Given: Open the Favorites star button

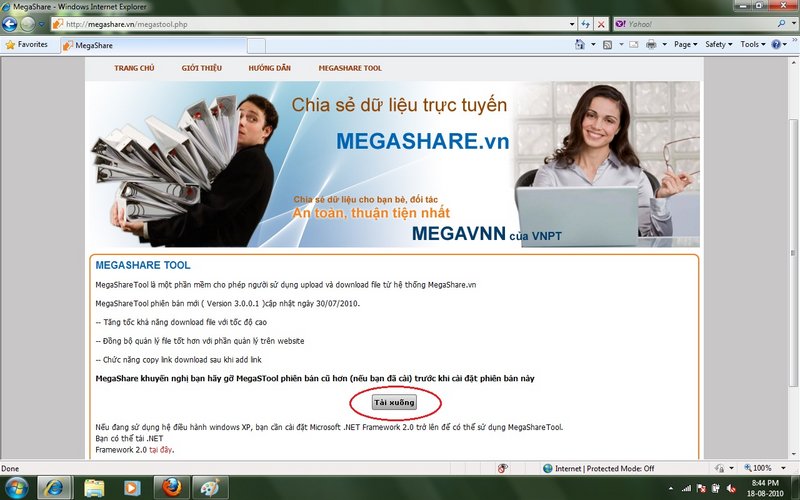Looking at the screenshot, I should 27,45.
